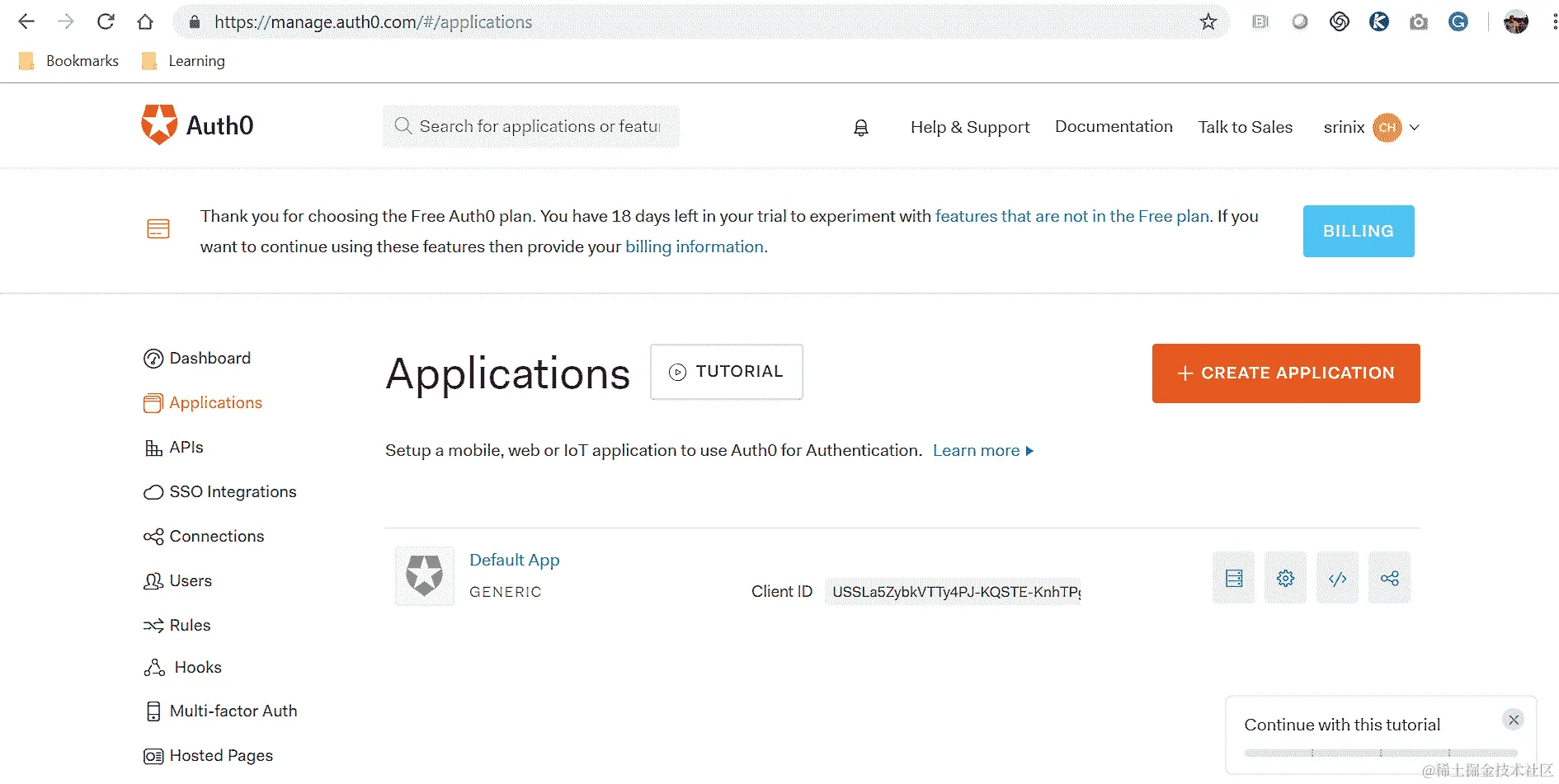Image resolution: width=1559 pixels, height=784 pixels.
Task: Select Applications in the sidebar
Action: pyautogui.click(x=203, y=402)
